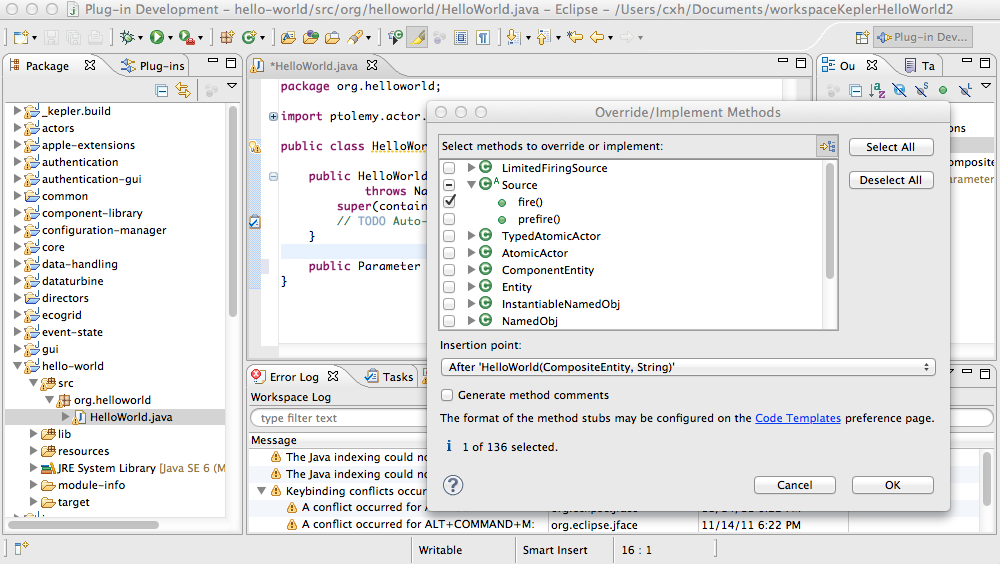Toggle Hide Fields icon in Outline
Viewport: 1000px width, 564px height.
[899, 91]
